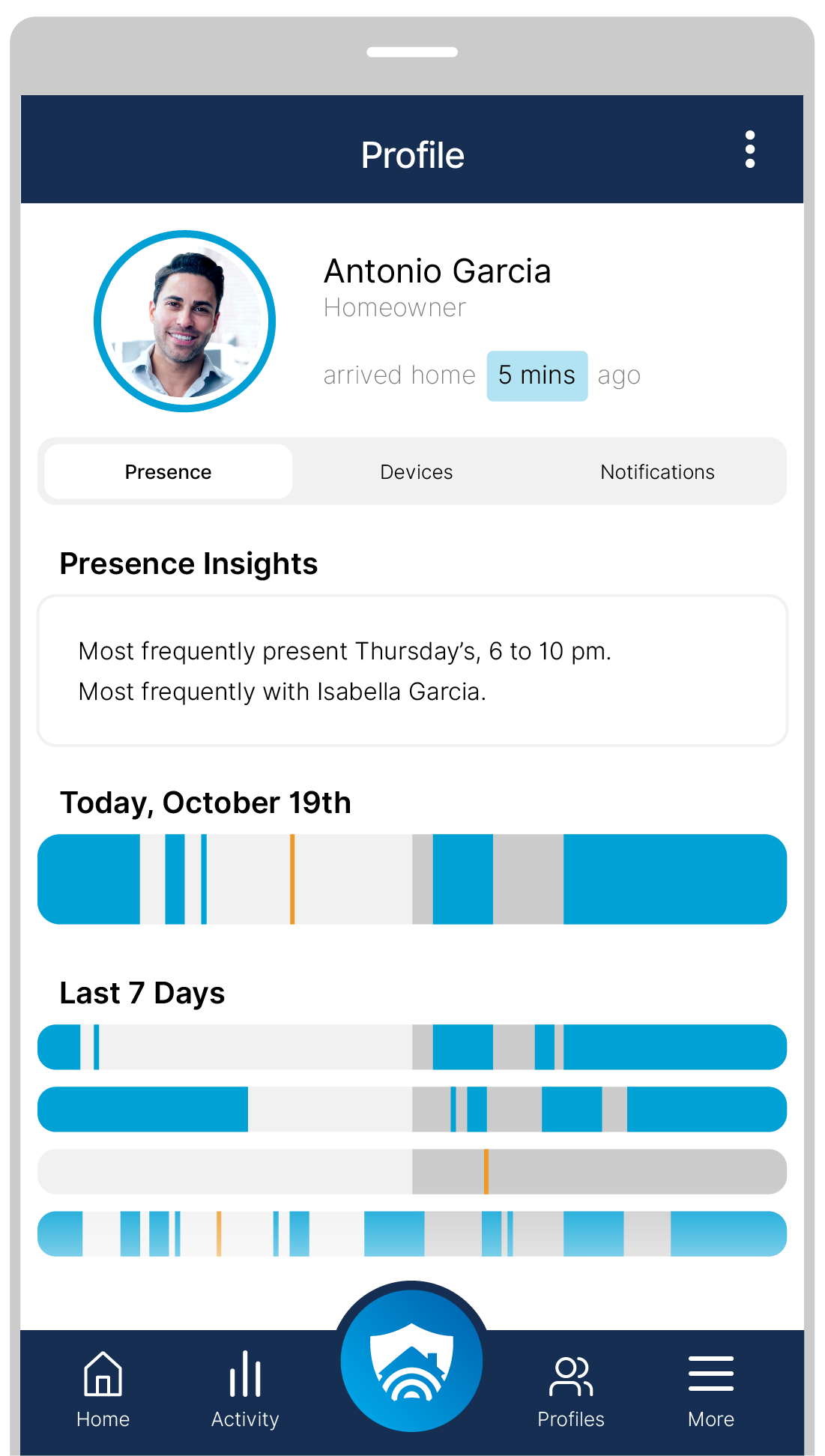Image resolution: width=825 pixels, height=1456 pixels.
Task: Switch to the Notifications tab
Action: (x=658, y=471)
